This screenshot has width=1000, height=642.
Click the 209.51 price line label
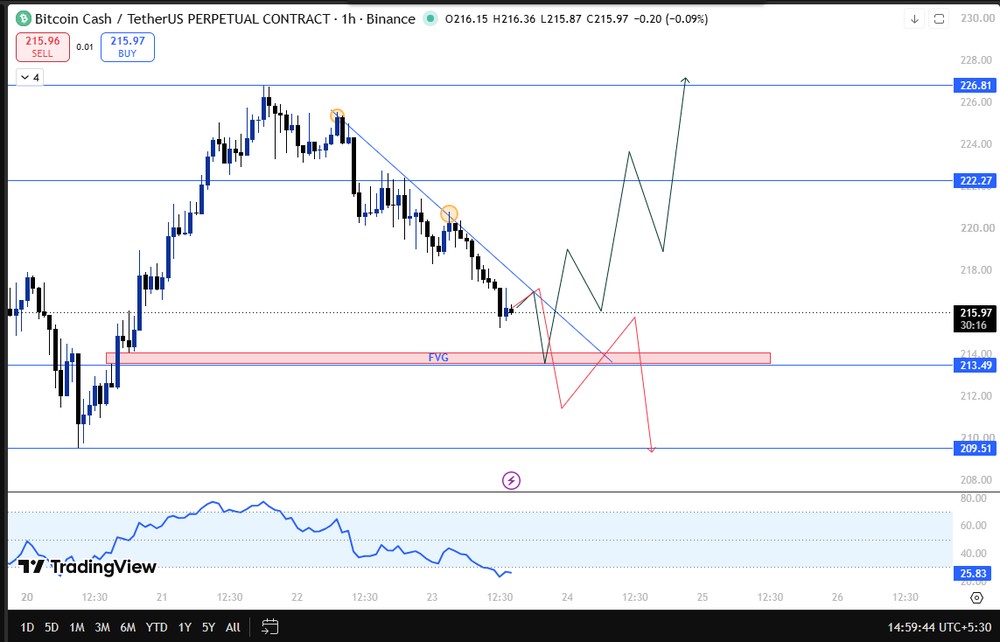click(x=975, y=448)
